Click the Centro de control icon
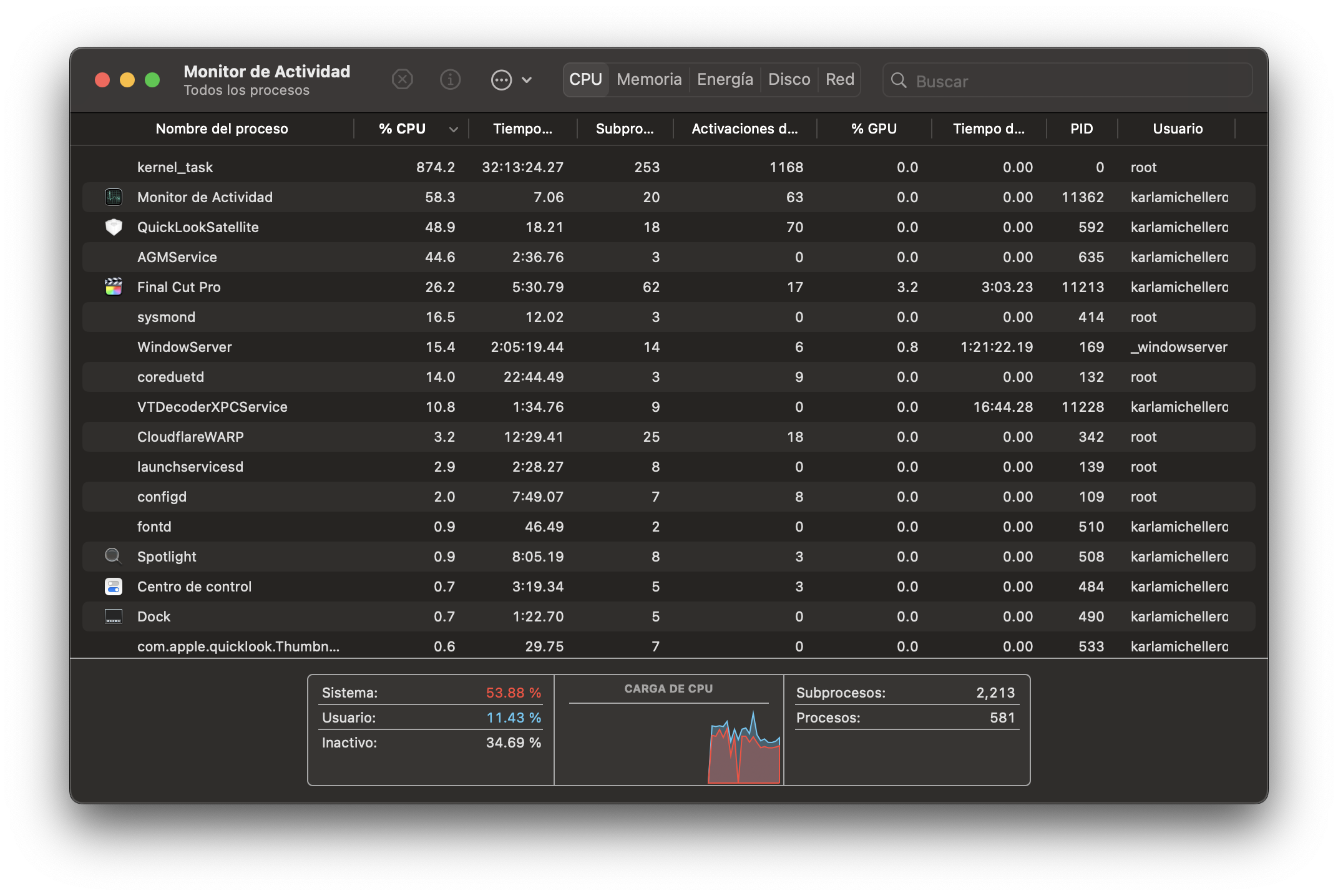 (114, 587)
